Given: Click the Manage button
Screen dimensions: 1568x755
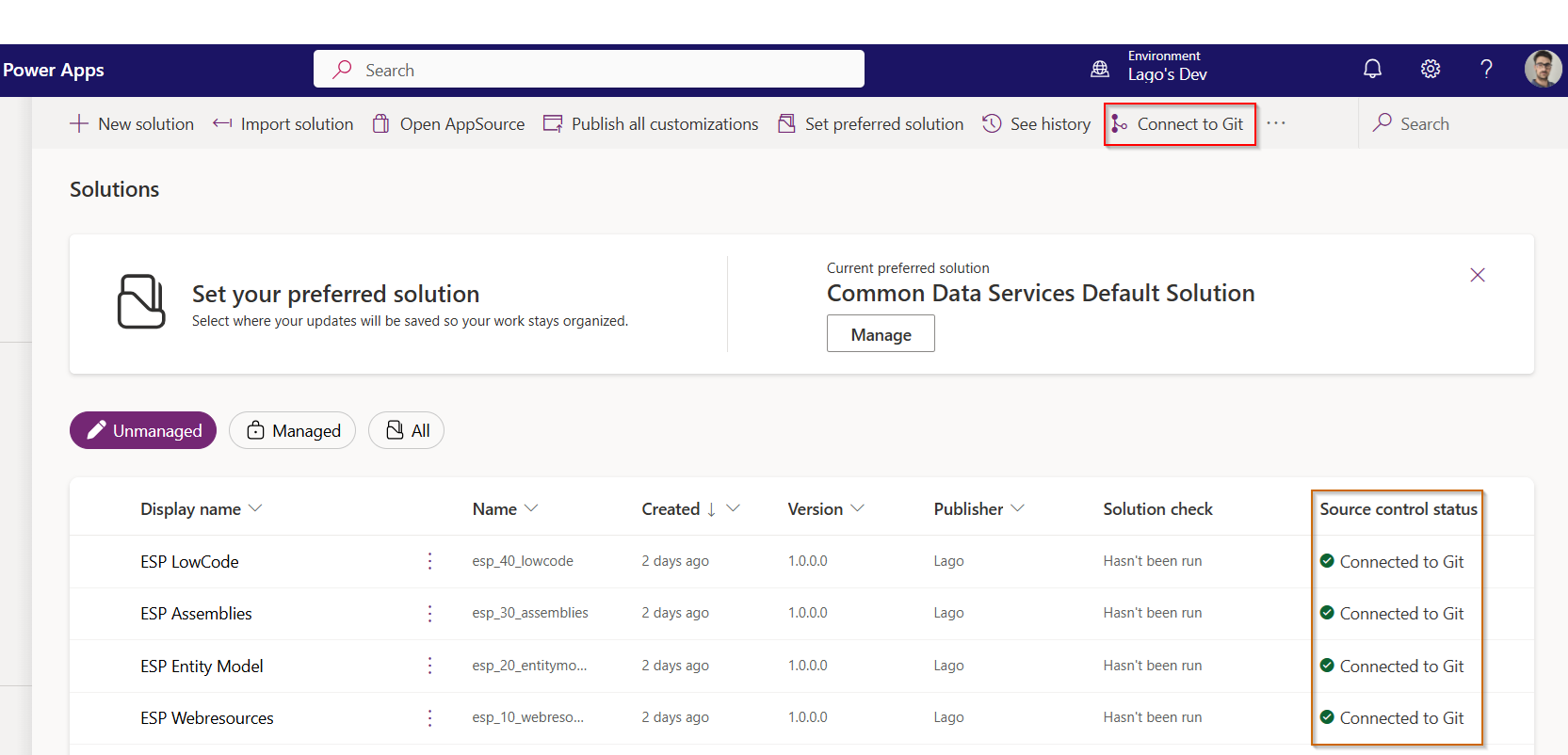Looking at the screenshot, I should pyautogui.click(x=881, y=333).
